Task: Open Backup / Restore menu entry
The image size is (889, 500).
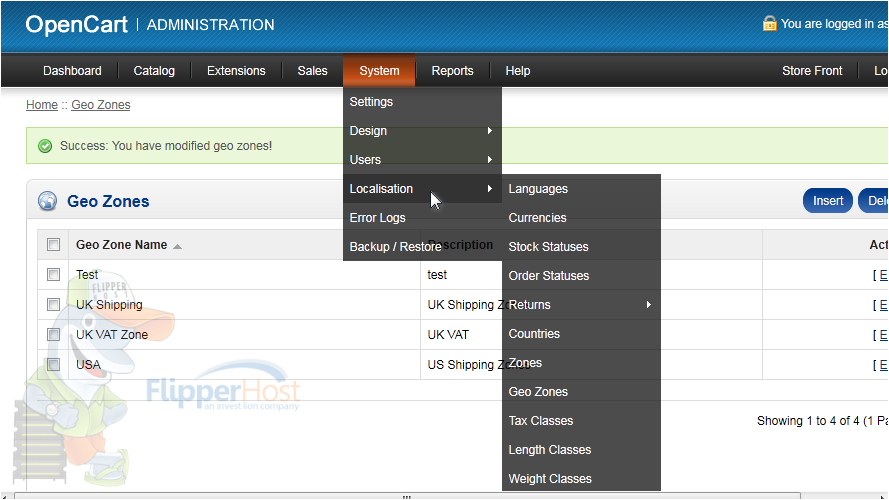Action: click(x=422, y=247)
